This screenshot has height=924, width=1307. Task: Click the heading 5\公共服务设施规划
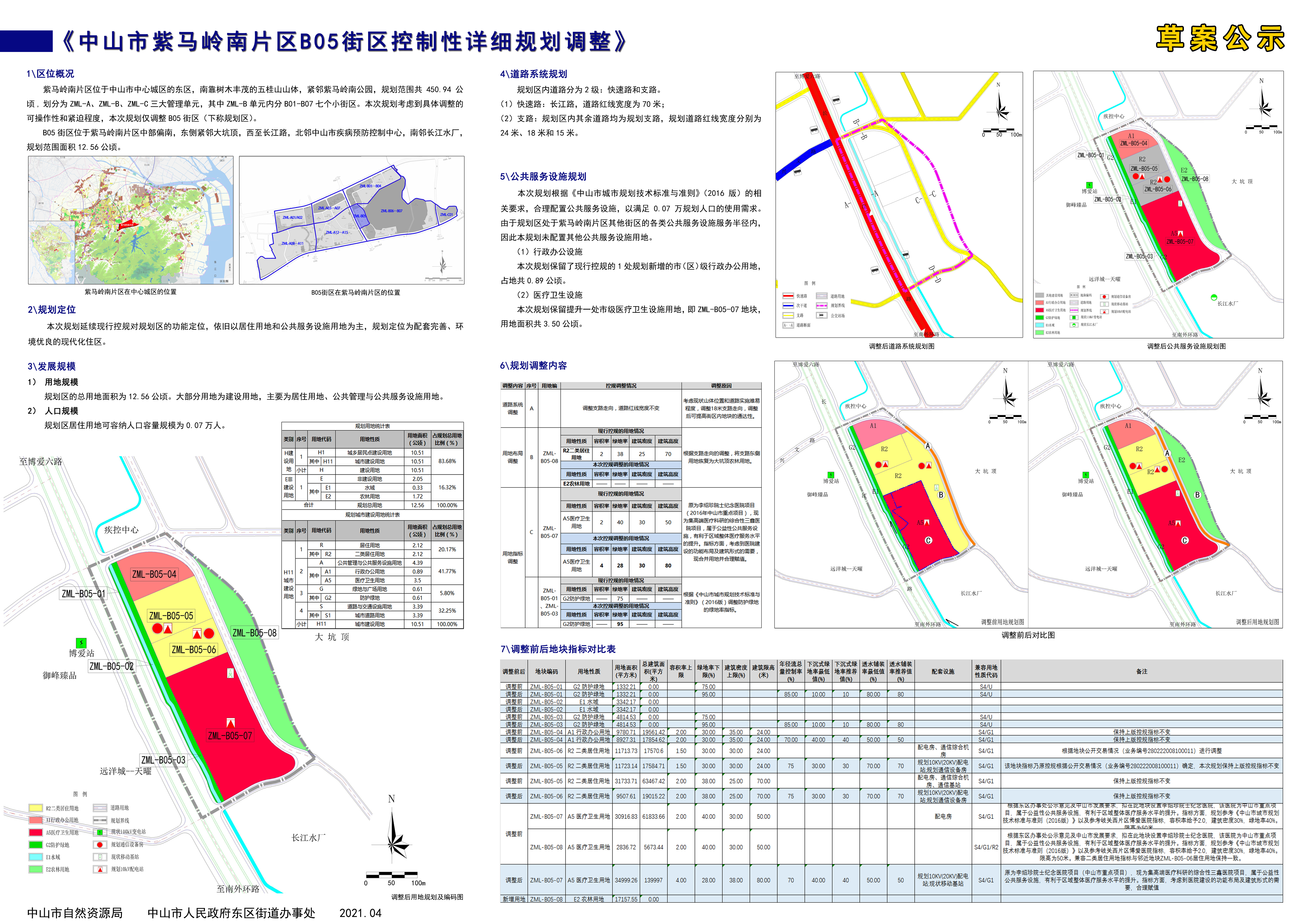click(x=543, y=176)
